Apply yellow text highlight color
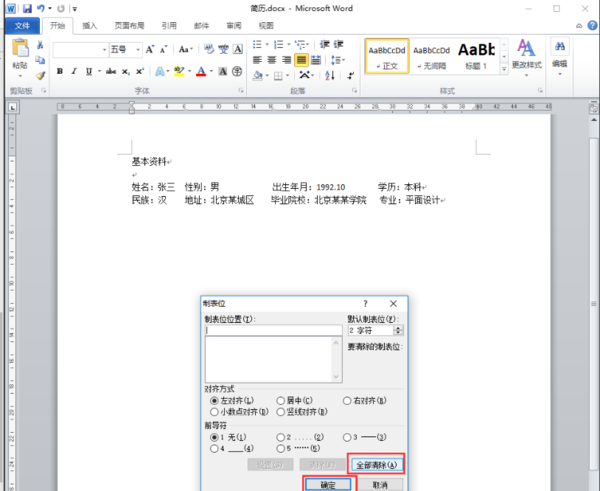The height and width of the screenshot is (491, 600). 179,71
